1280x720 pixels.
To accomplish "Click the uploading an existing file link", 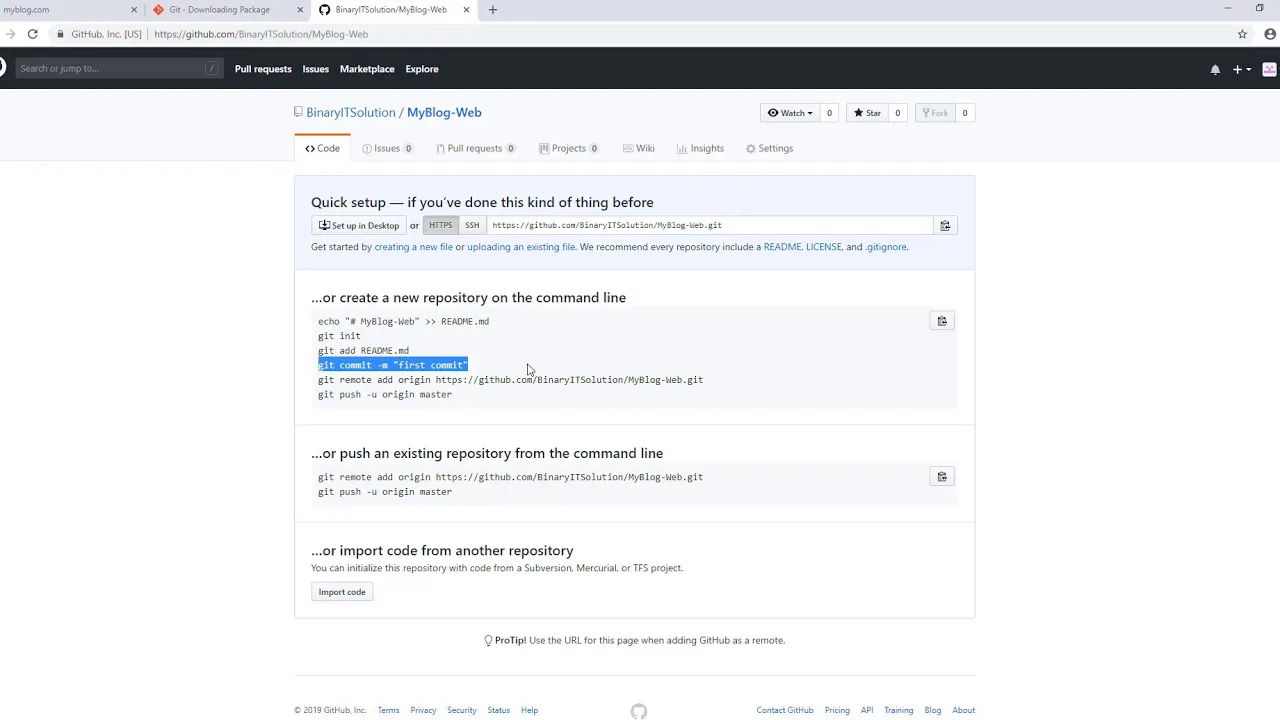I will coord(521,247).
